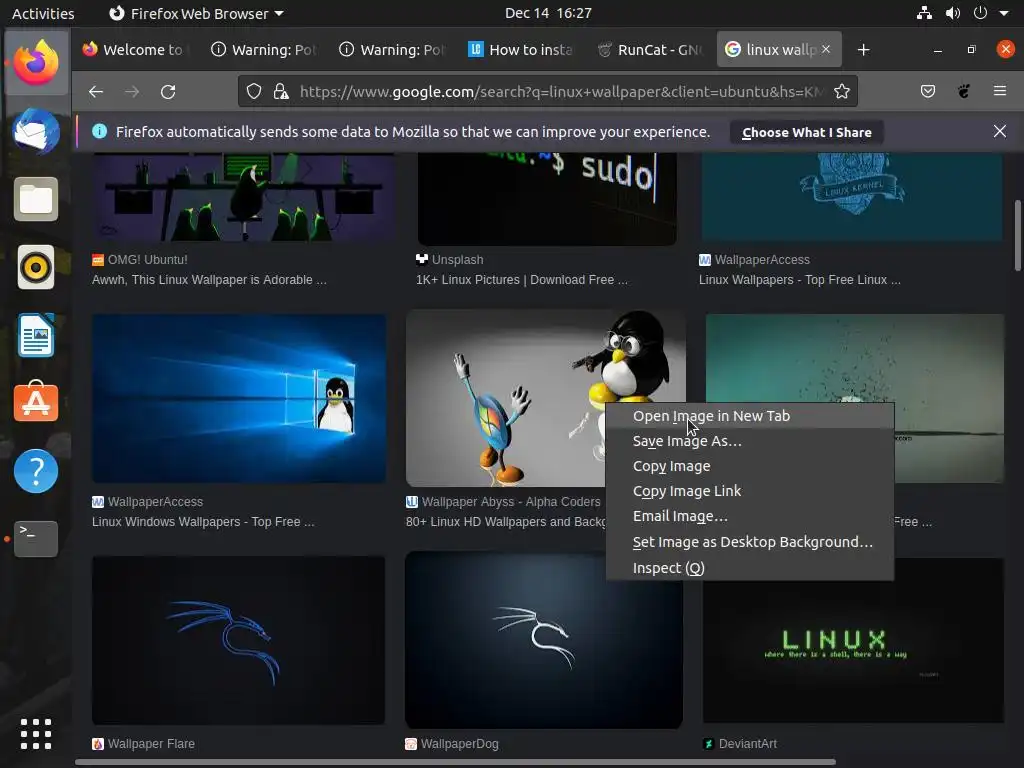This screenshot has width=1024, height=768.
Task: Open the blue Kali dragon wallpaper thumbnail
Action: [238, 640]
